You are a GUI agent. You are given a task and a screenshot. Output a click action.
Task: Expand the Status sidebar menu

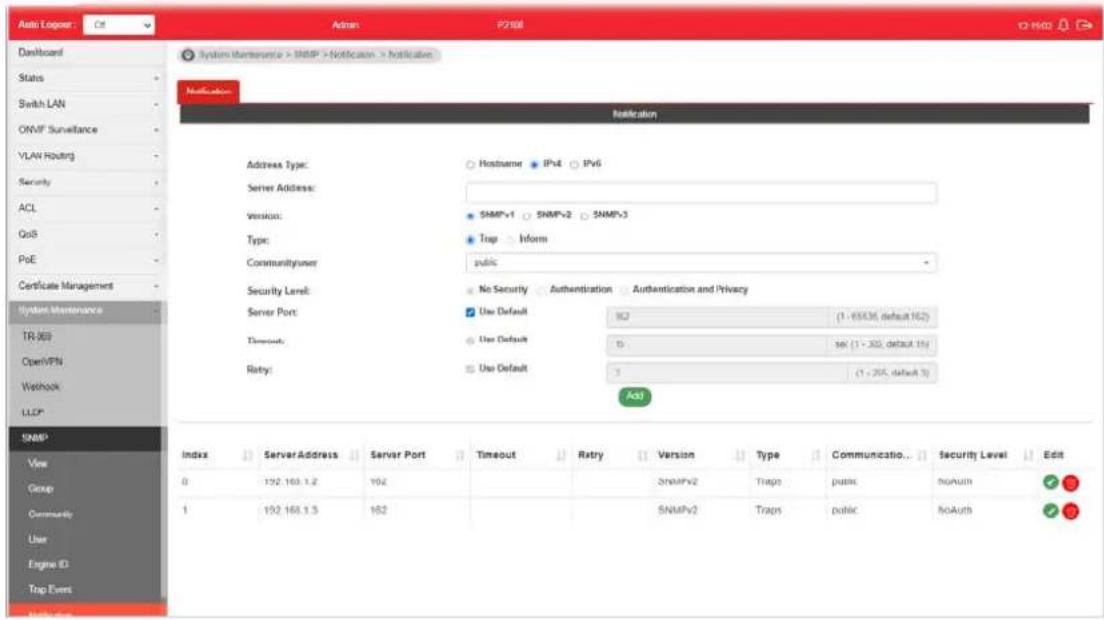click(x=87, y=78)
